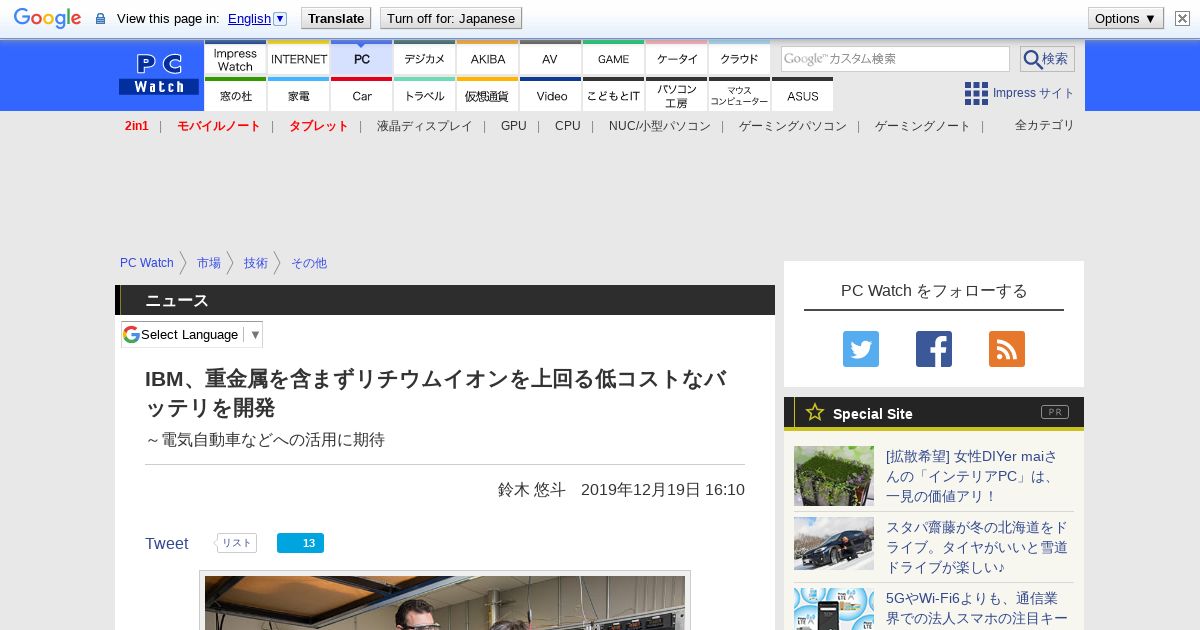Viewport: 1200px width, 630px height.
Task: Click the Translate button
Action: coord(336,18)
